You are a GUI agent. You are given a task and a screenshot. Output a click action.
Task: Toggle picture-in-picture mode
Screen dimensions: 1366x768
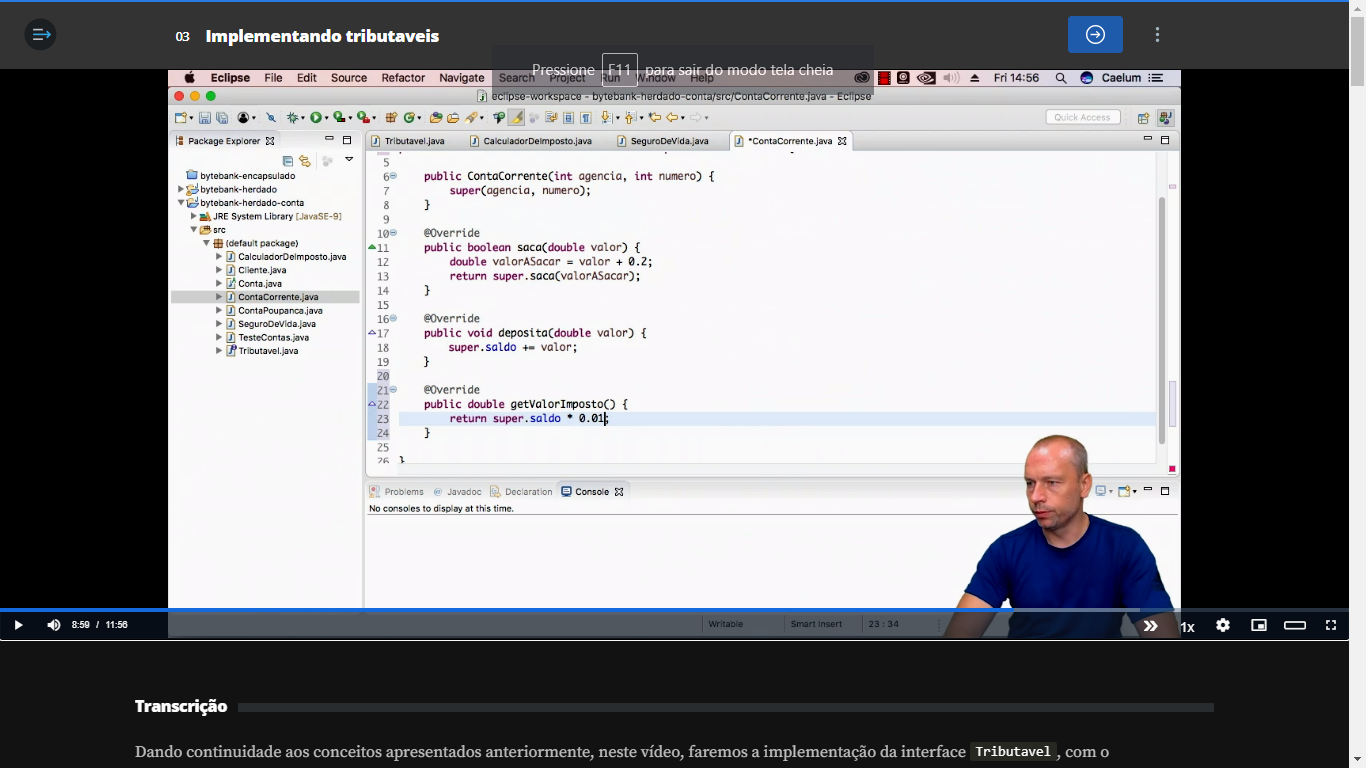click(1259, 625)
